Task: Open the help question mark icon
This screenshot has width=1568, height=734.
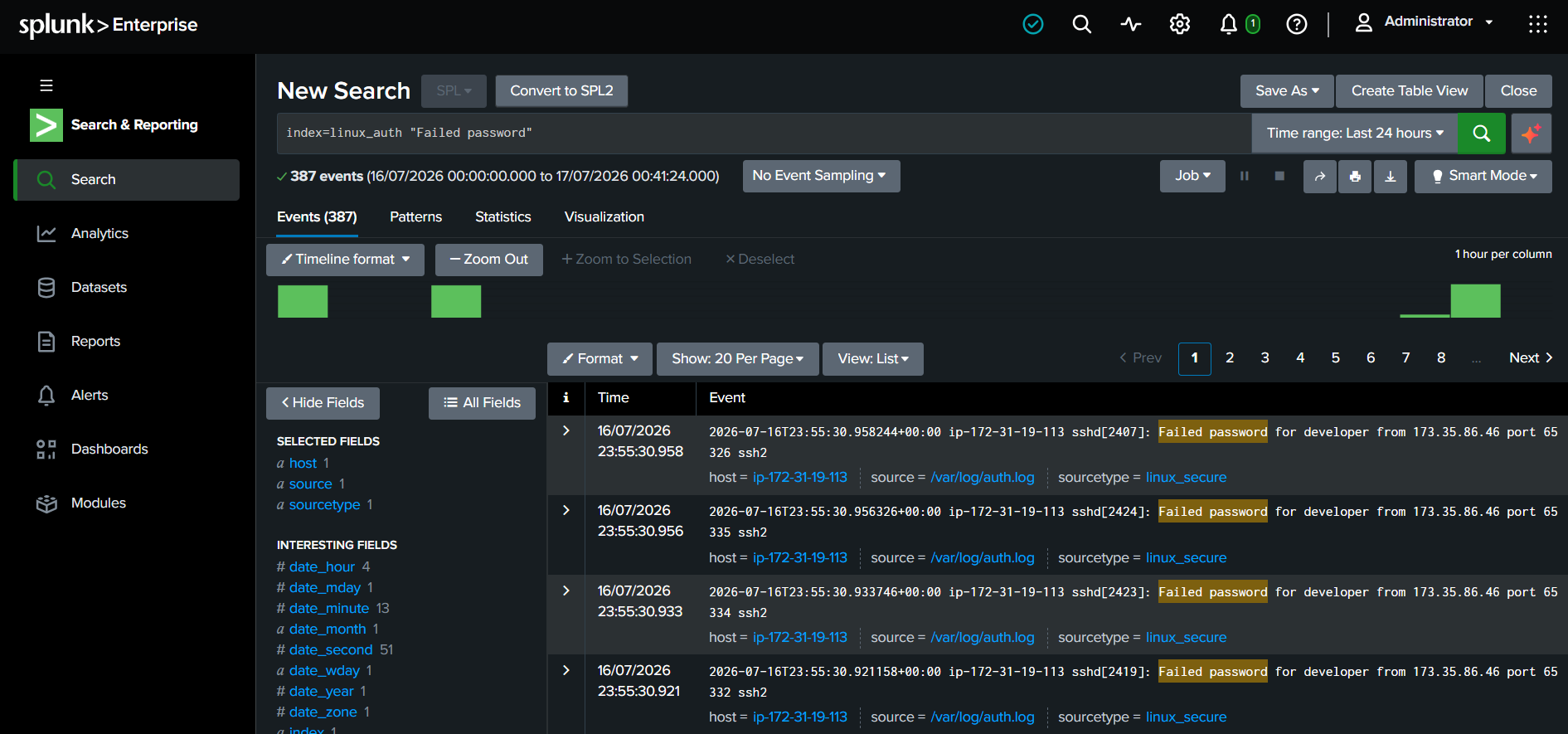Action: [x=1296, y=24]
